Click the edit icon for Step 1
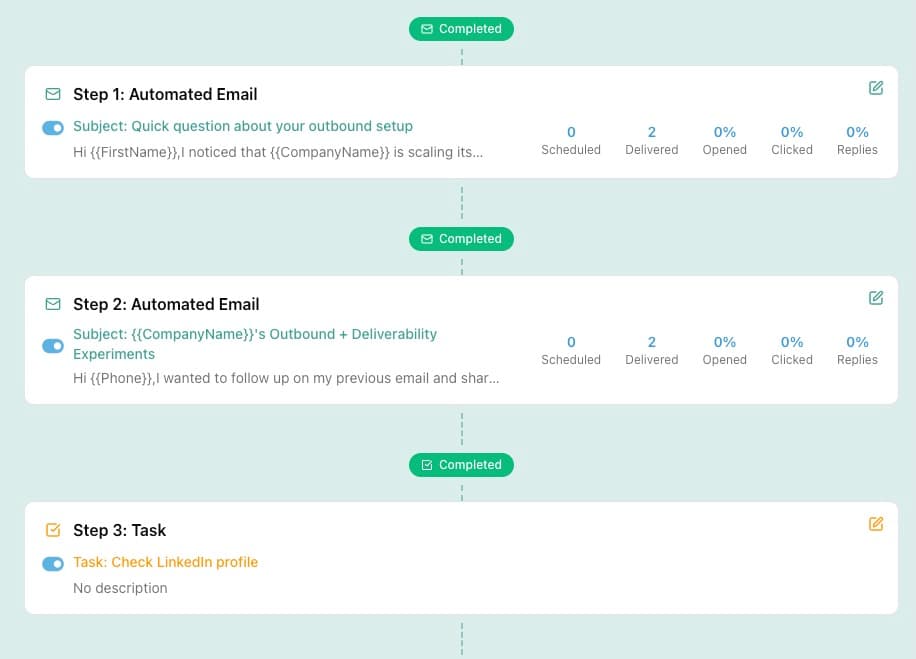Screen dimensions: 916x659 tap(876, 88)
